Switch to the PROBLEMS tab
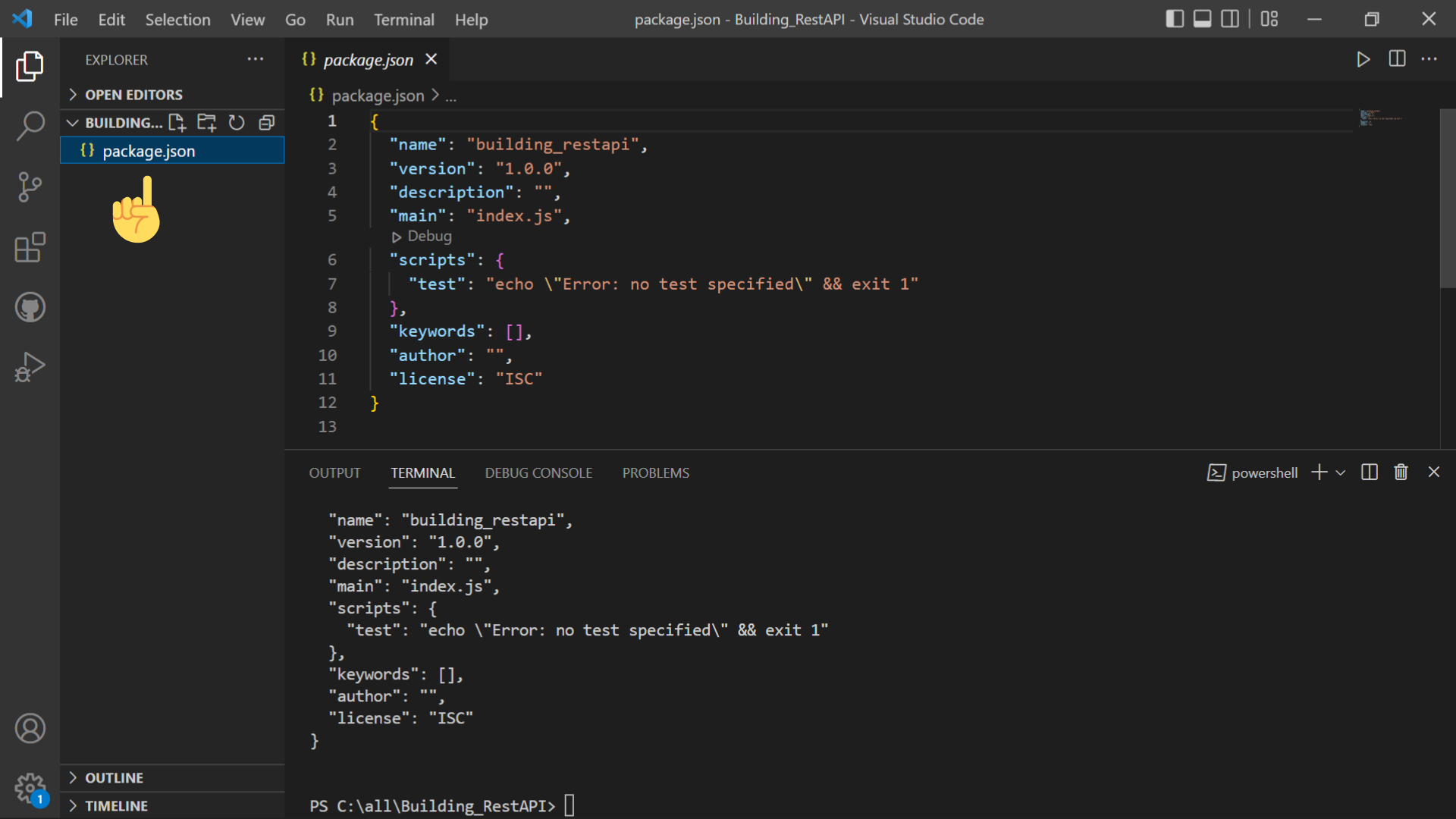This screenshot has height=819, width=1456. (655, 472)
